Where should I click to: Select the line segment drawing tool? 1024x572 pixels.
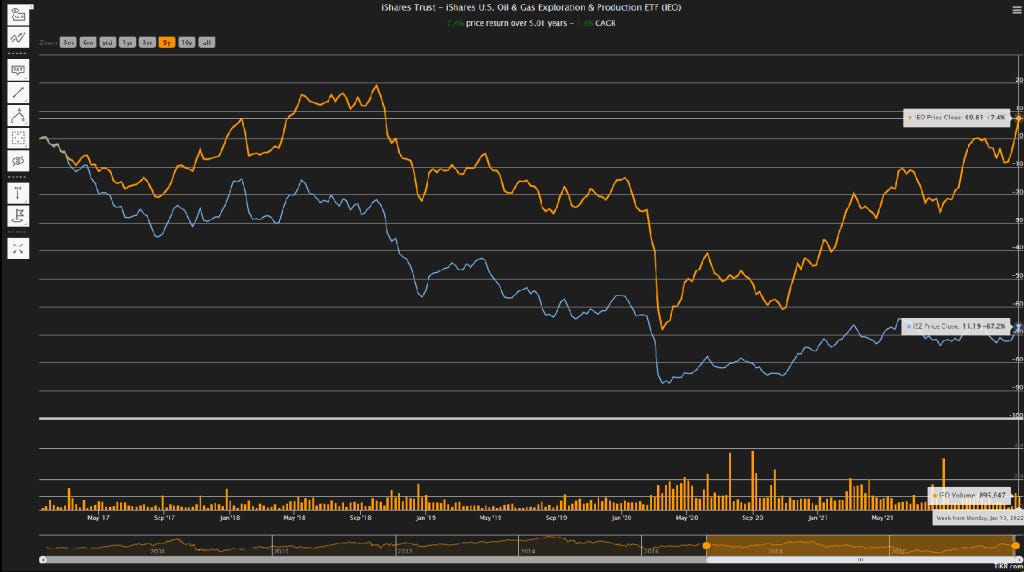coord(18,93)
